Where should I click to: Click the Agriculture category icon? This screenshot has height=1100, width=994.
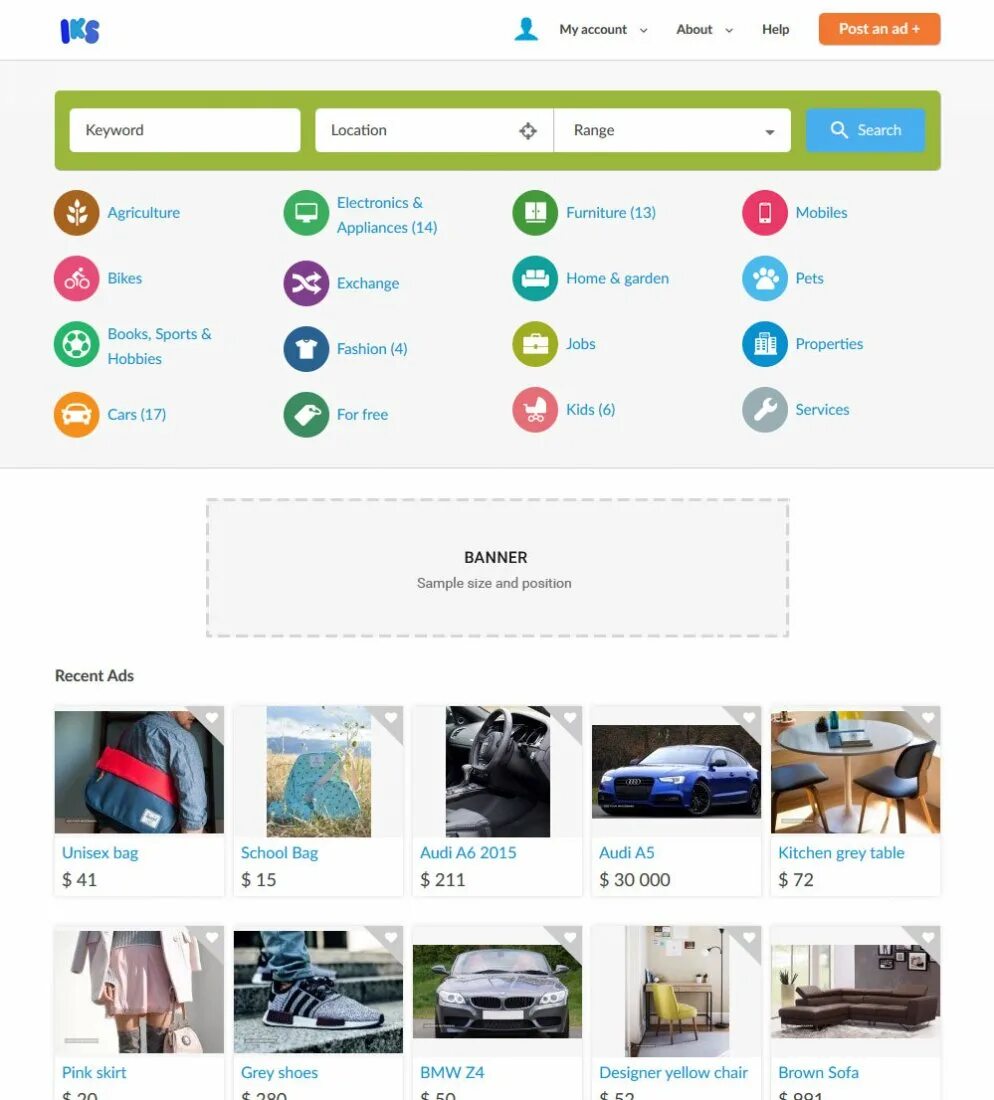coord(76,213)
